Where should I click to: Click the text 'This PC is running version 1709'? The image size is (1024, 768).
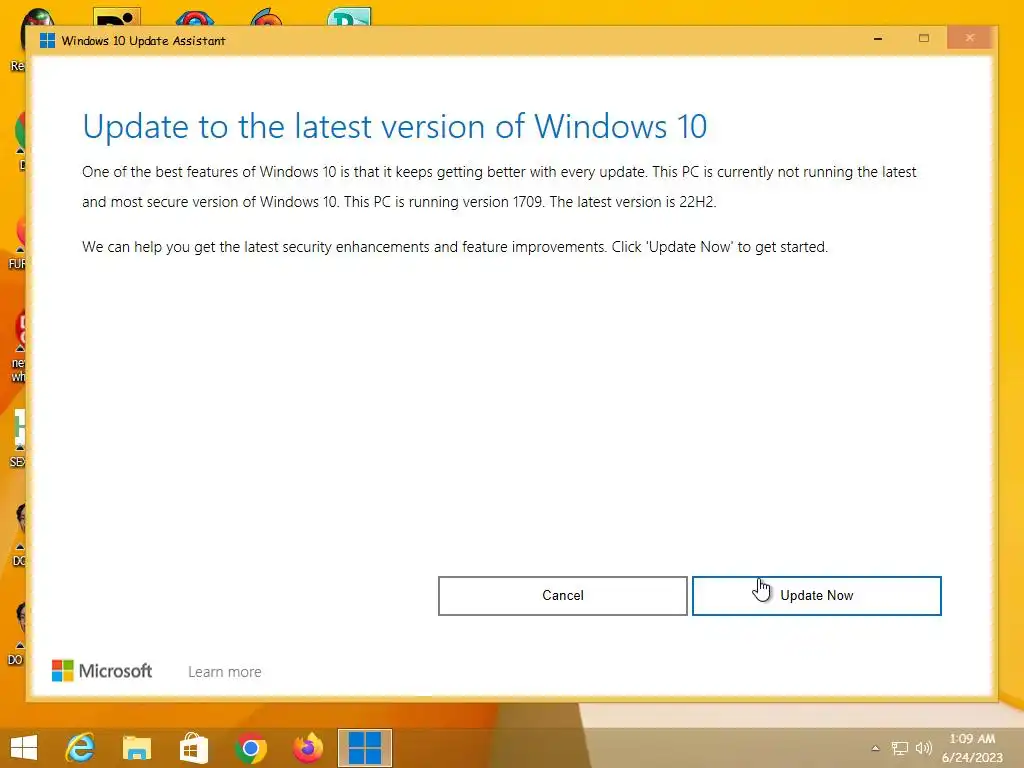pos(444,202)
